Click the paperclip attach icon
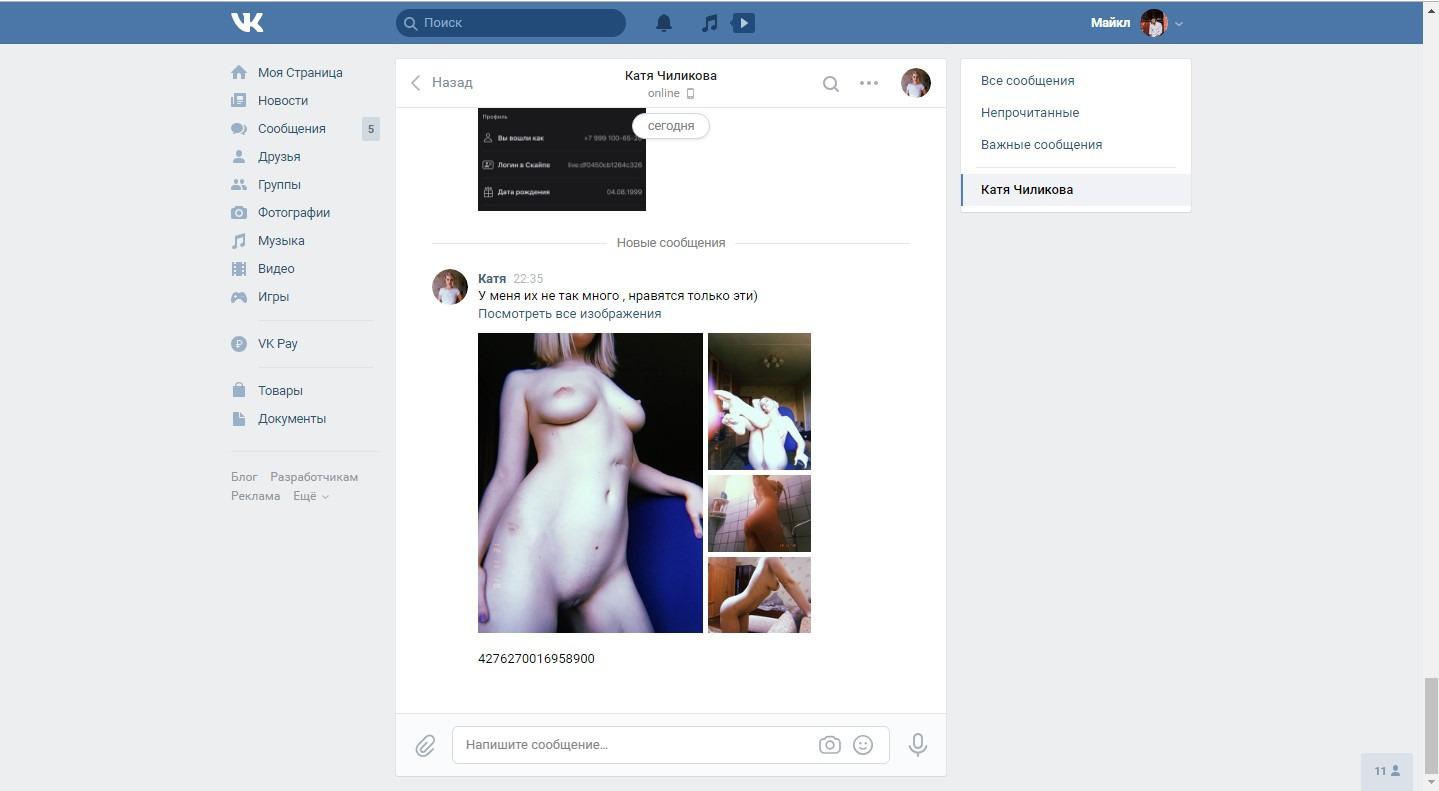Viewport: 1439px width, 791px height. 425,745
